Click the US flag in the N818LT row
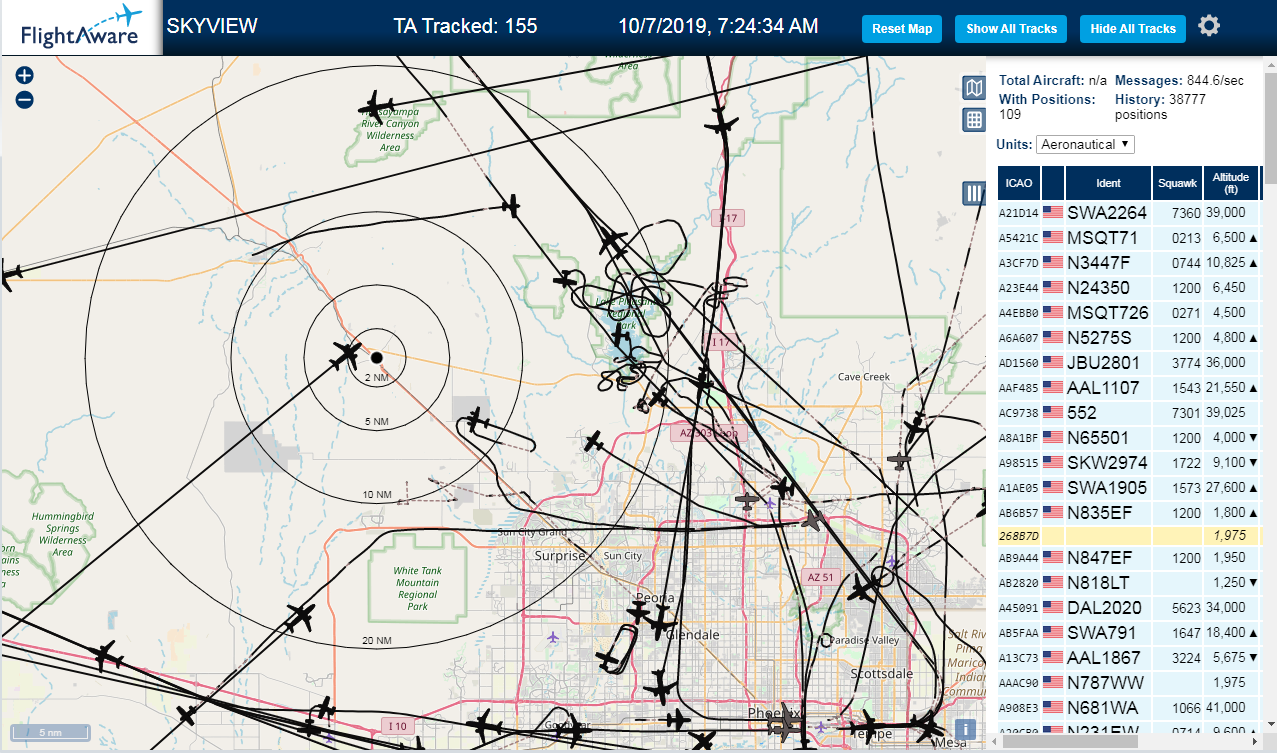Viewport: 1277px width, 753px height. (1053, 582)
